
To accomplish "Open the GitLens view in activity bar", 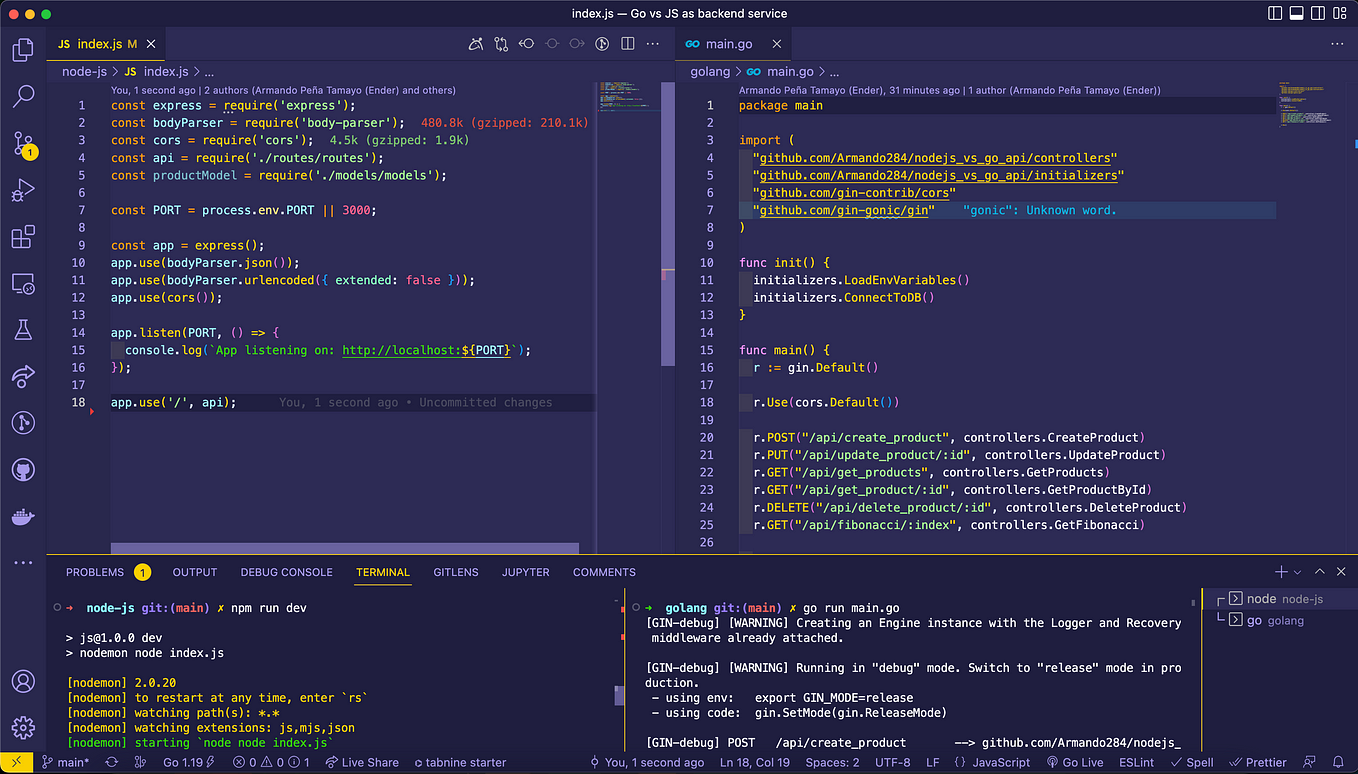I will [x=23, y=423].
